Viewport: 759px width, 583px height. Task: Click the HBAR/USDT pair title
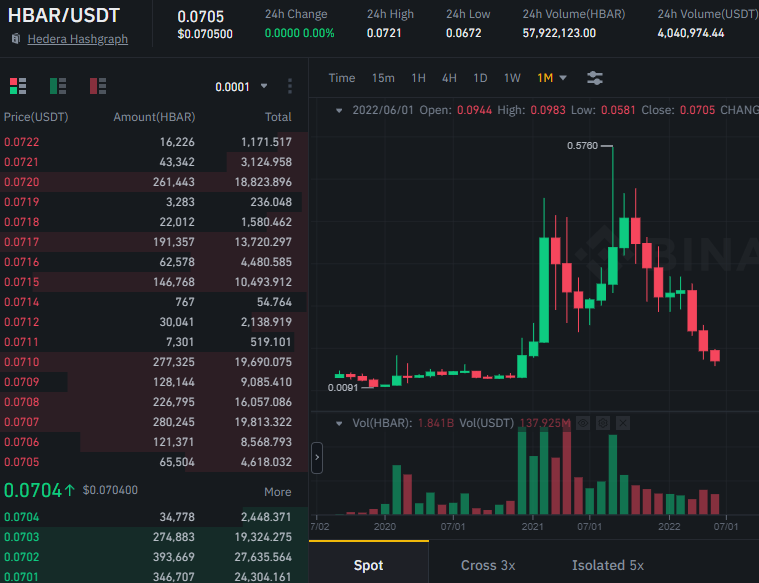coord(63,15)
